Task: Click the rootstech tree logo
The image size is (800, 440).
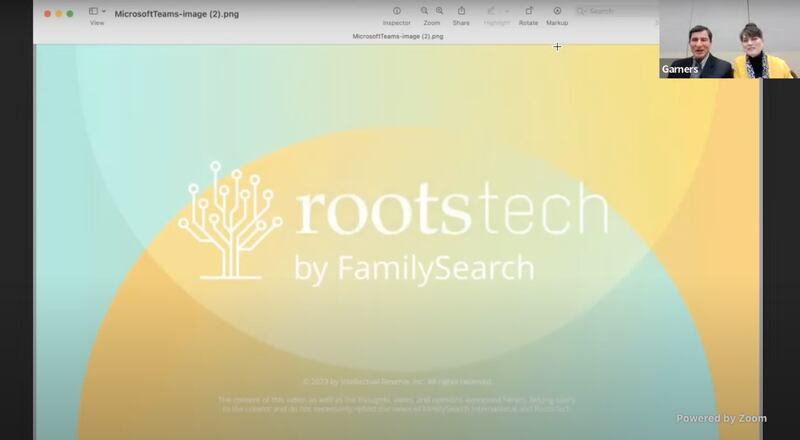Action: (231, 221)
